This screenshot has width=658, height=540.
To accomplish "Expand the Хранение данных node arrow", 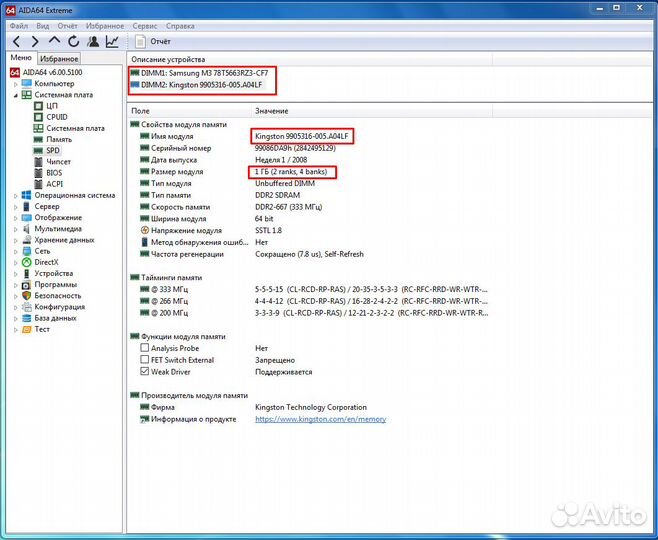I will pyautogui.click(x=16, y=240).
